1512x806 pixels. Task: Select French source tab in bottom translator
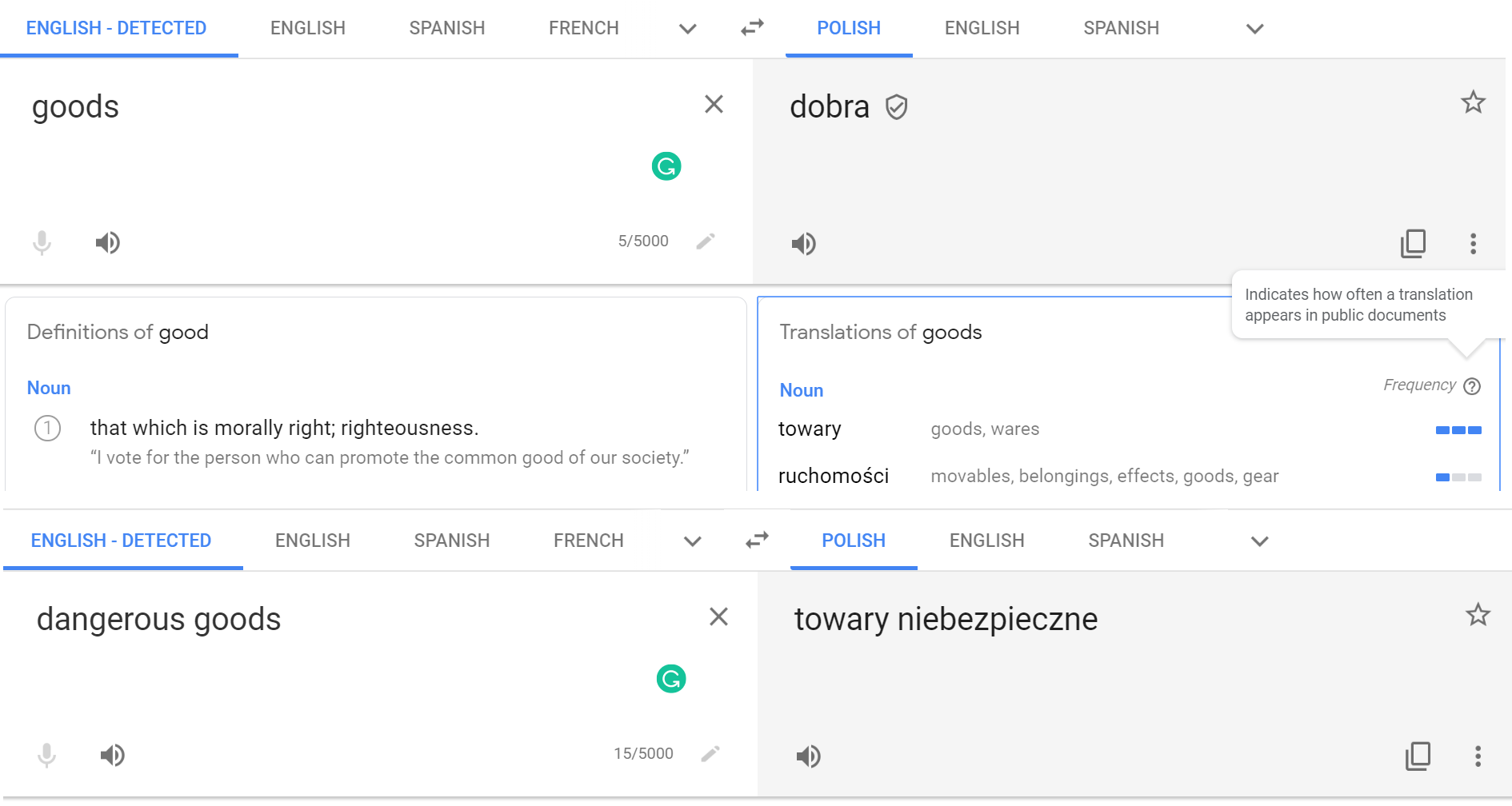point(588,541)
